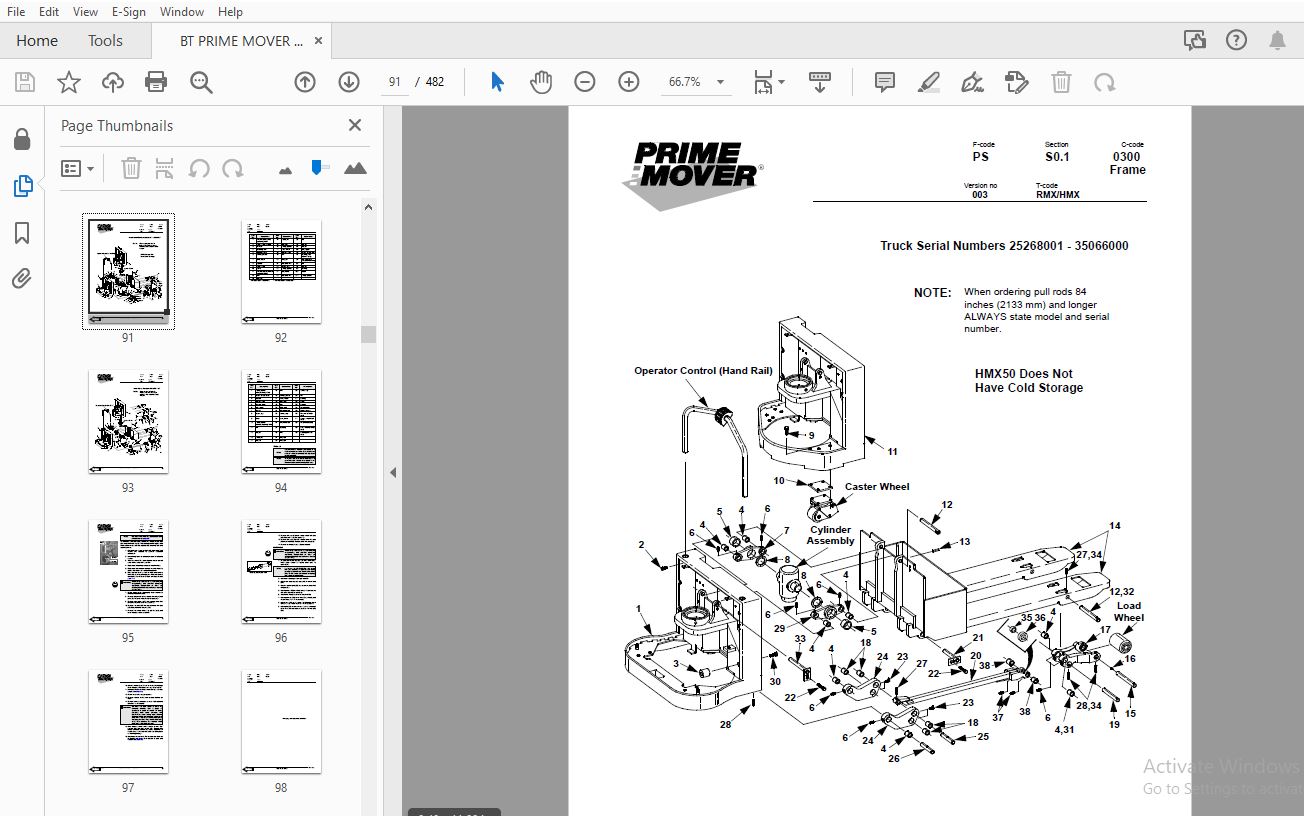Open the Window menu
The height and width of the screenshot is (816, 1304).
click(x=182, y=11)
